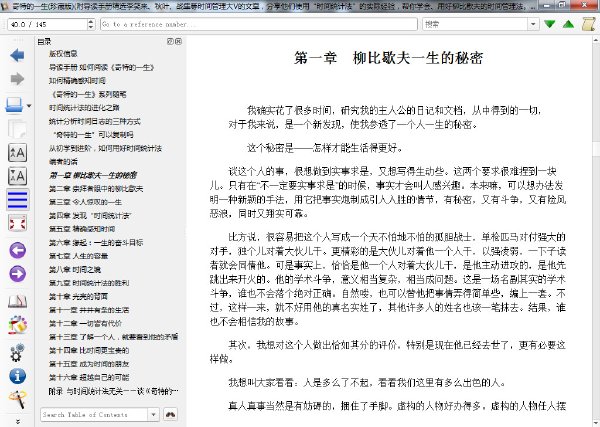
Task: Click the Print icon in the sidebar
Action: [x=15, y=105]
